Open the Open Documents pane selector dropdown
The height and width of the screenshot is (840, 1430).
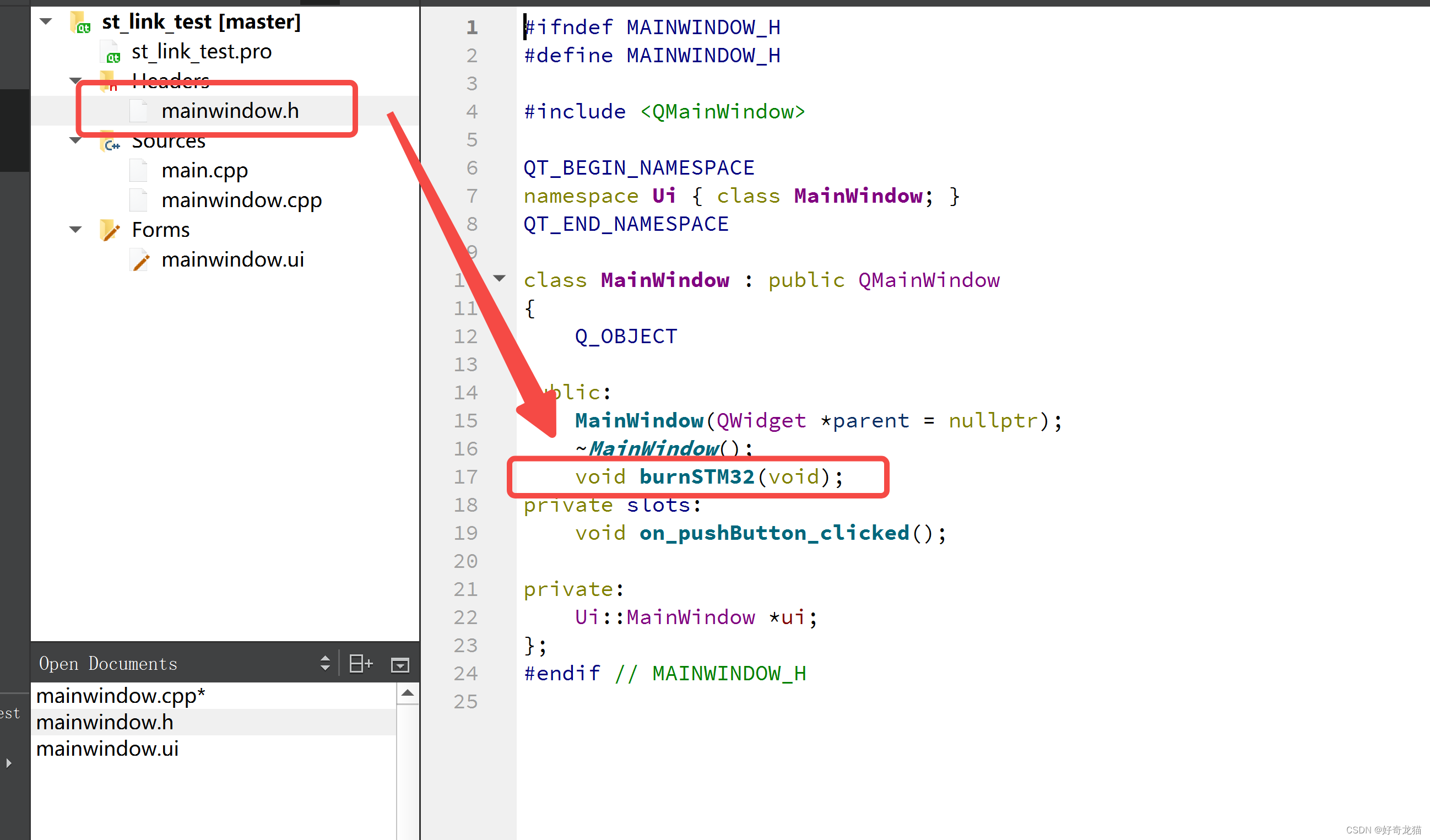(324, 663)
